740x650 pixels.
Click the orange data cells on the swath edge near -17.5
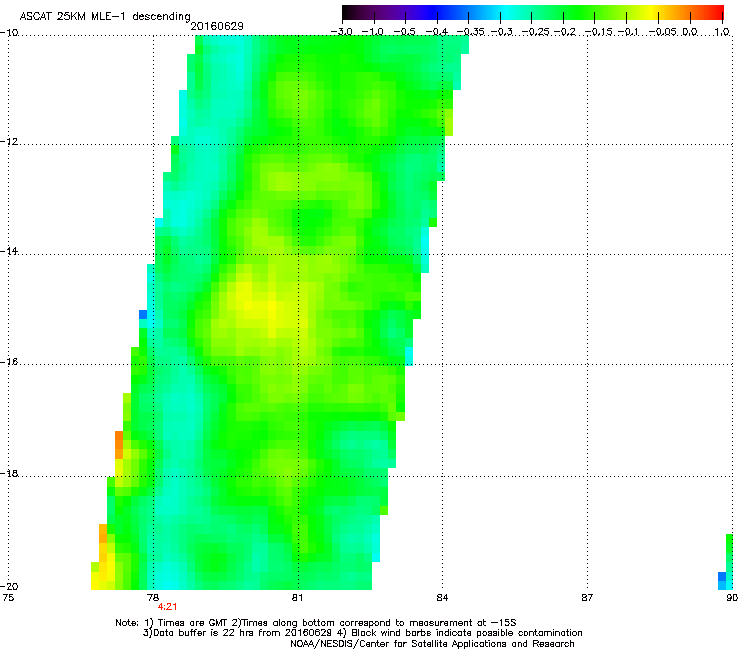[119, 445]
